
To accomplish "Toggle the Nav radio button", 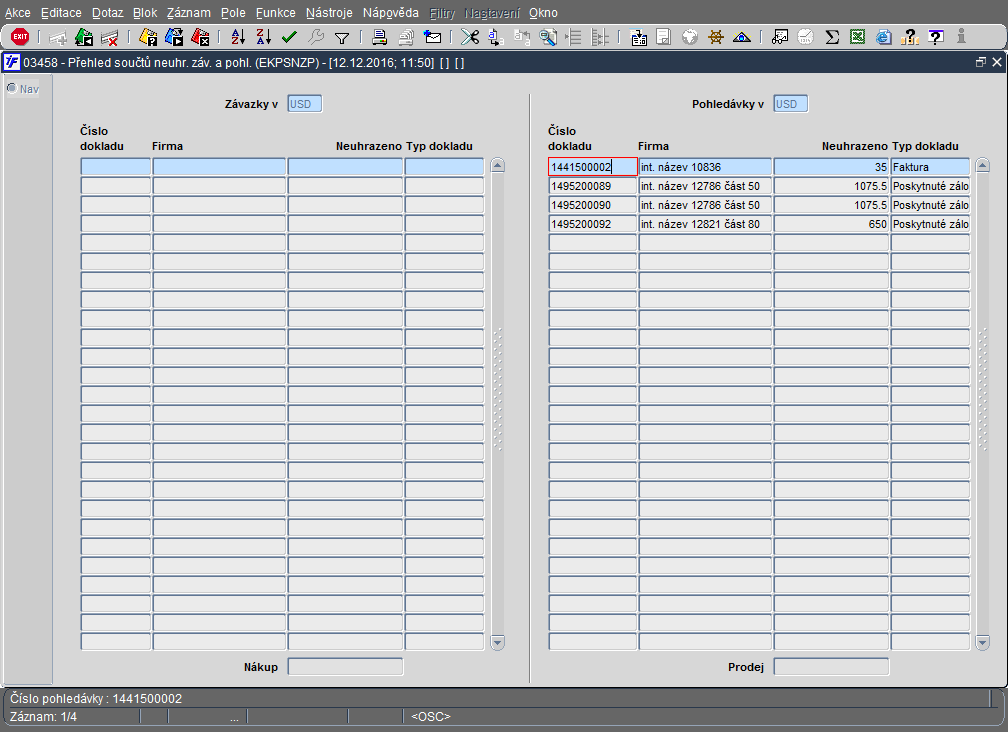I will point(12,88).
